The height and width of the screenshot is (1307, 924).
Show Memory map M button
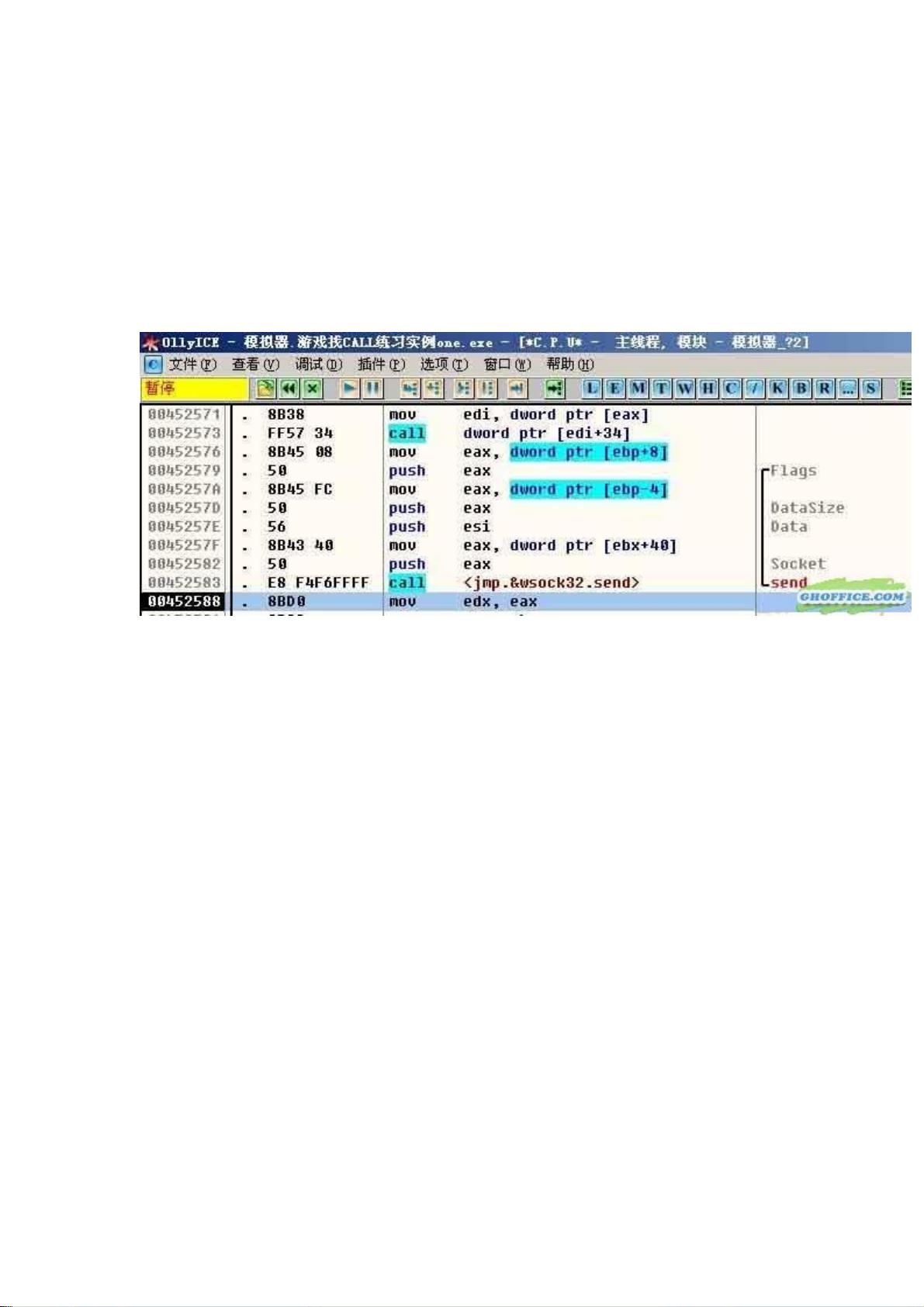(638, 388)
